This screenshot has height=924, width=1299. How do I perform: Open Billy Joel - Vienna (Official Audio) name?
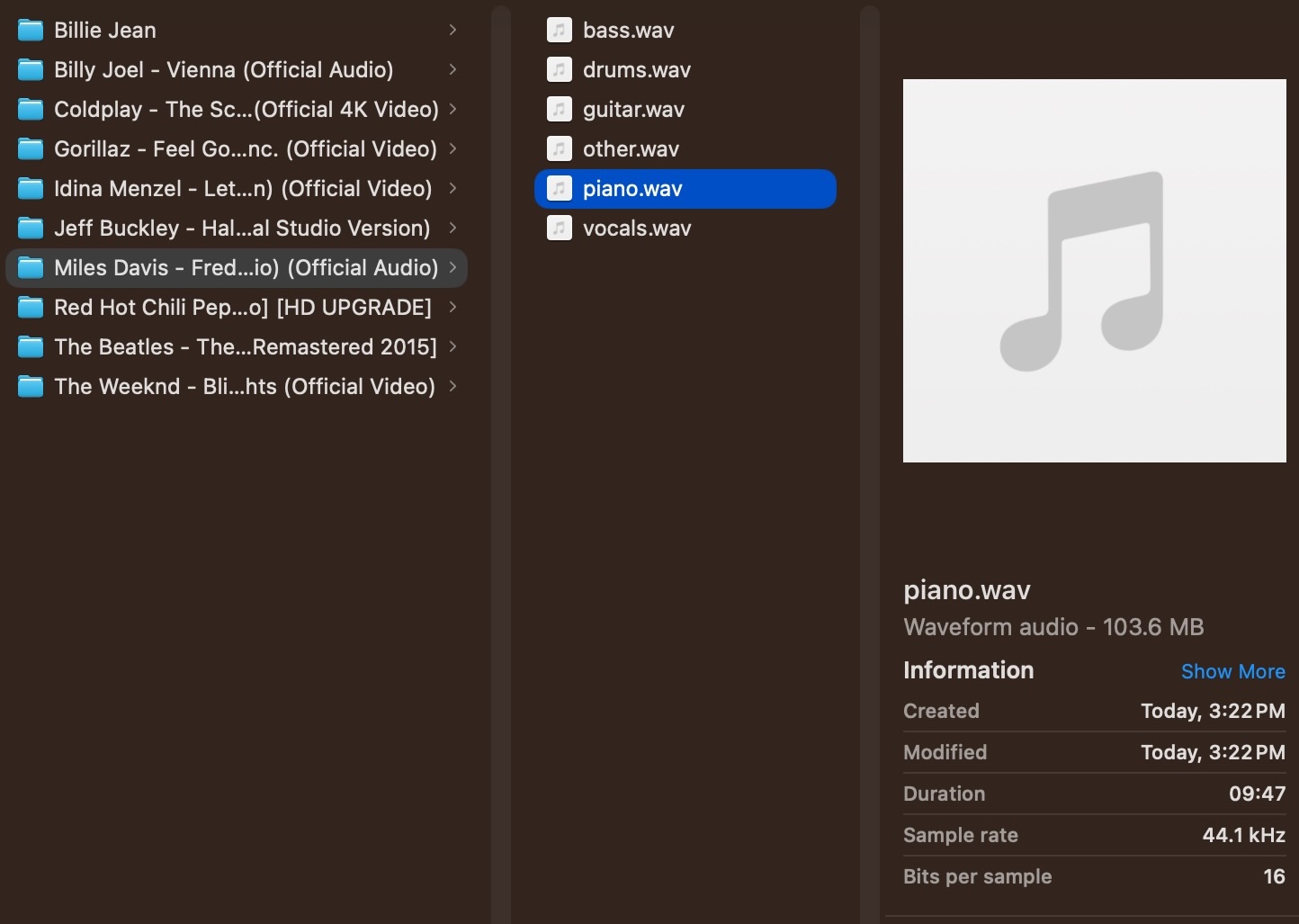tap(224, 70)
